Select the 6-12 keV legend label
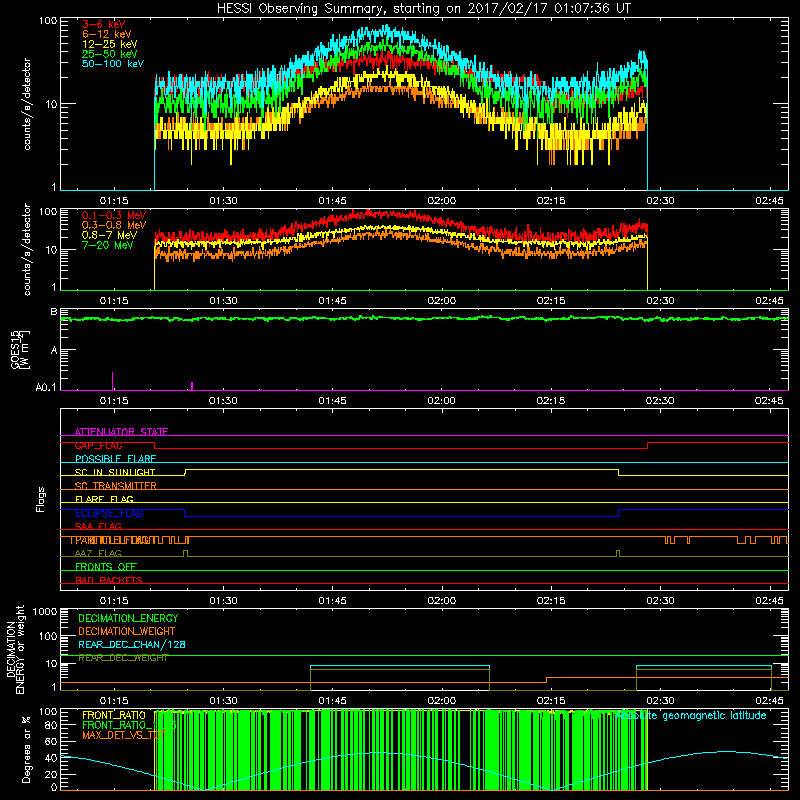This screenshot has height=800, width=800. [107, 34]
